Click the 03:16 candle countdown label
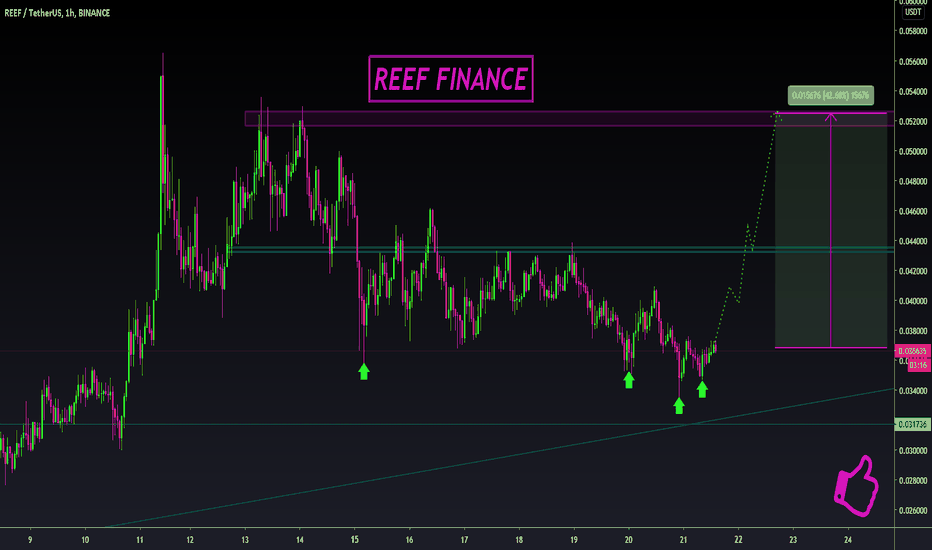This screenshot has height=550, width=932. tap(918, 364)
